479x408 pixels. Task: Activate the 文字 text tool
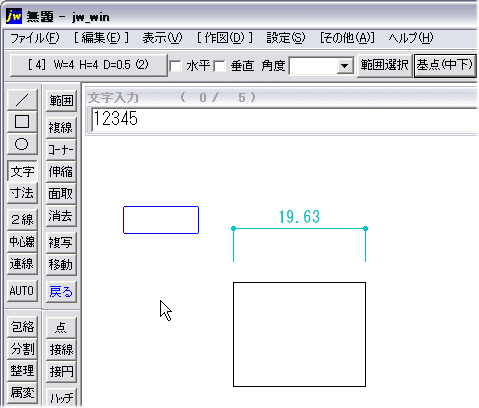point(22,171)
